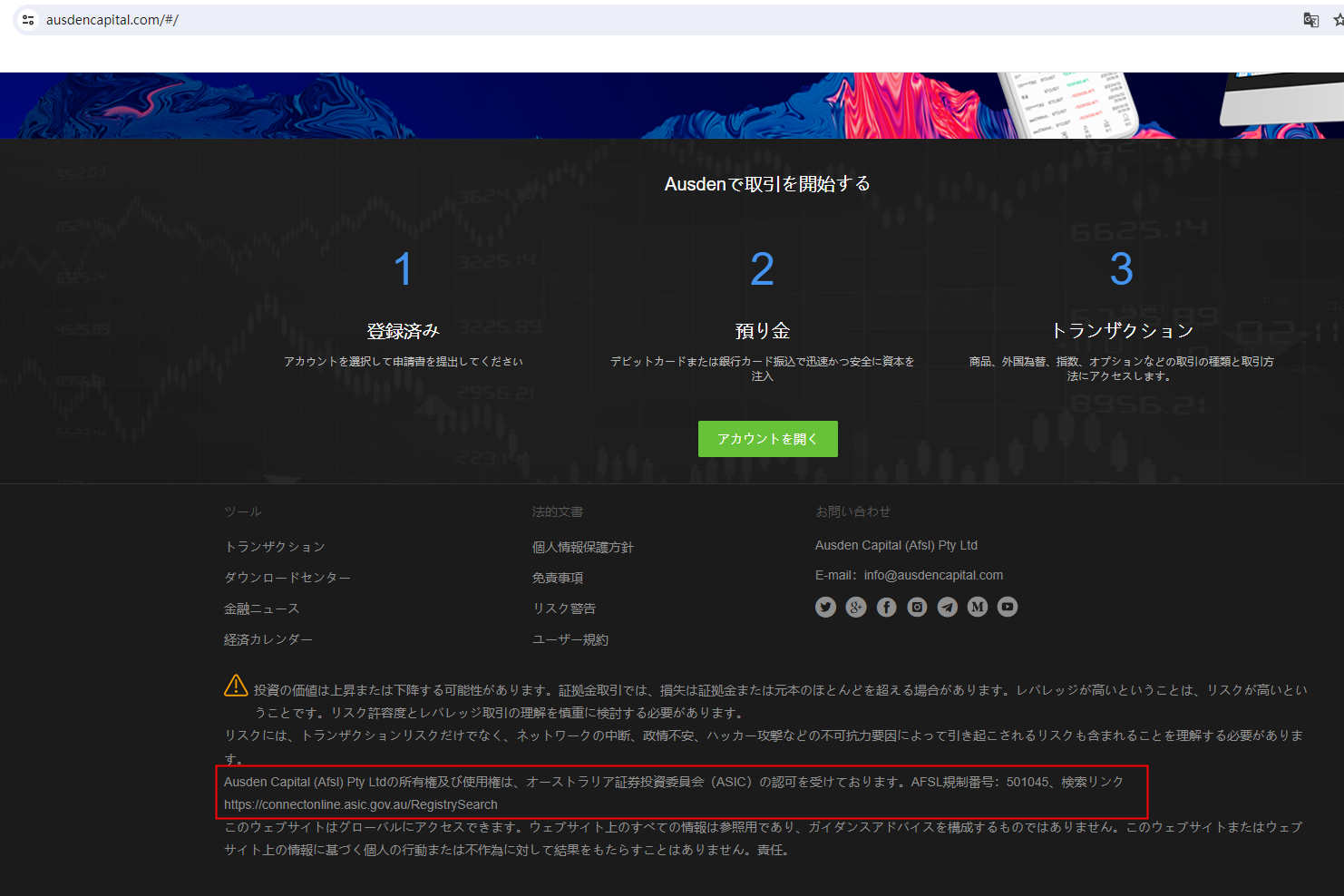
Task: Open the トランザクション footer link under ツール
Action: [275, 547]
